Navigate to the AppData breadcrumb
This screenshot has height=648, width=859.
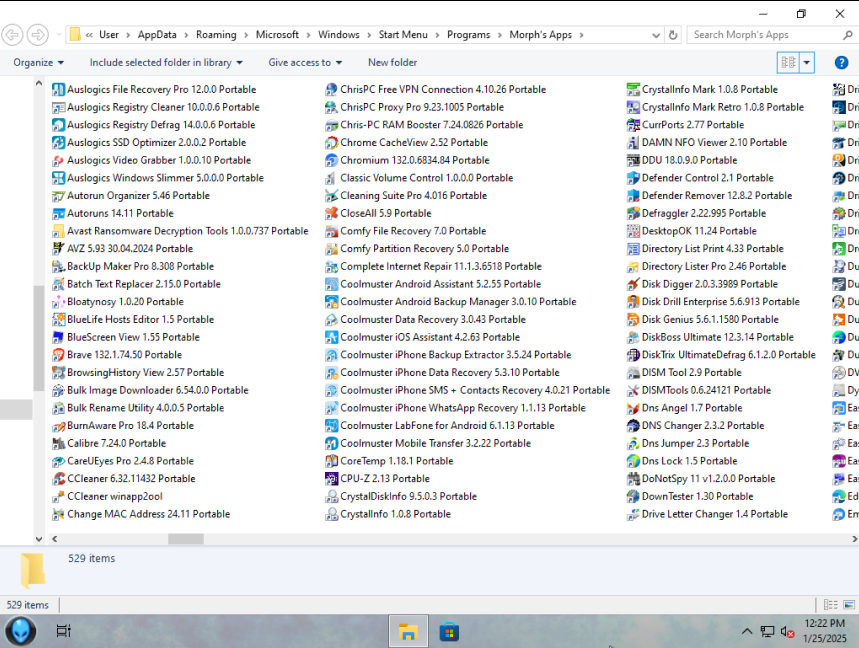click(x=157, y=35)
